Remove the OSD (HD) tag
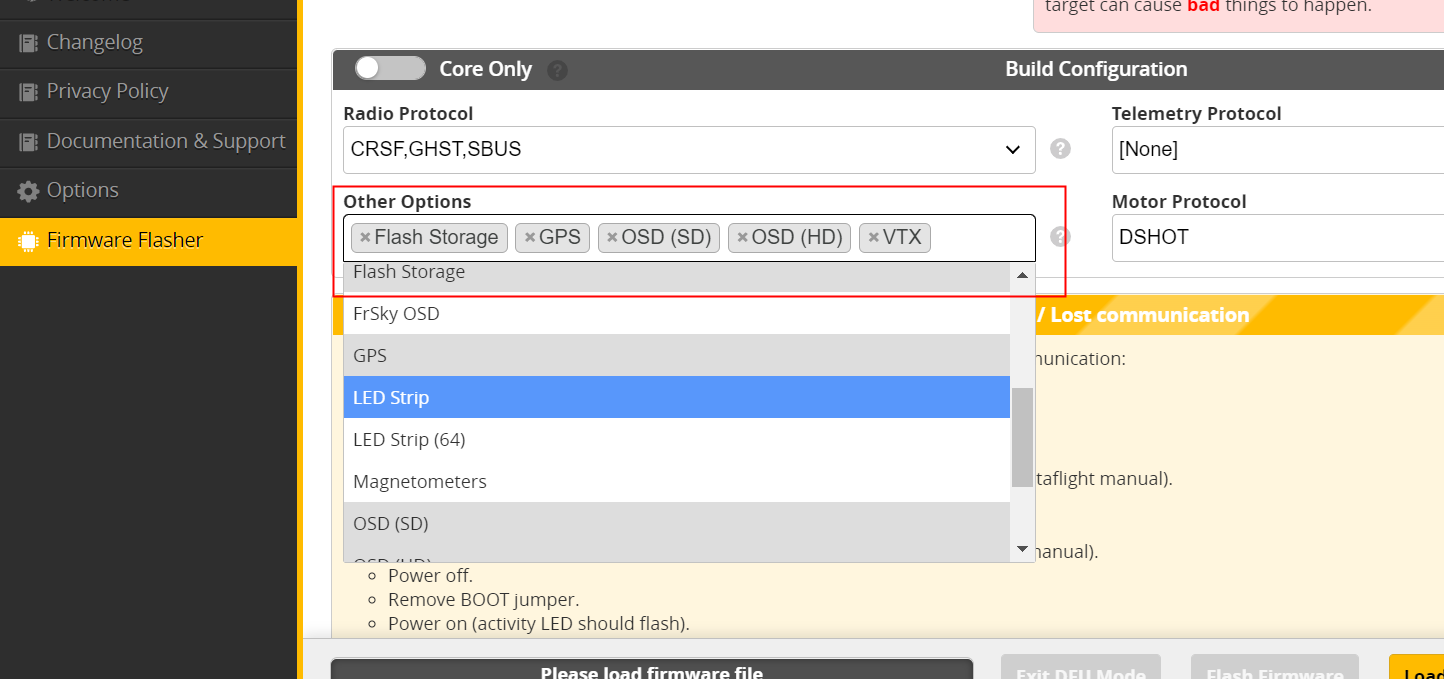 coord(742,238)
